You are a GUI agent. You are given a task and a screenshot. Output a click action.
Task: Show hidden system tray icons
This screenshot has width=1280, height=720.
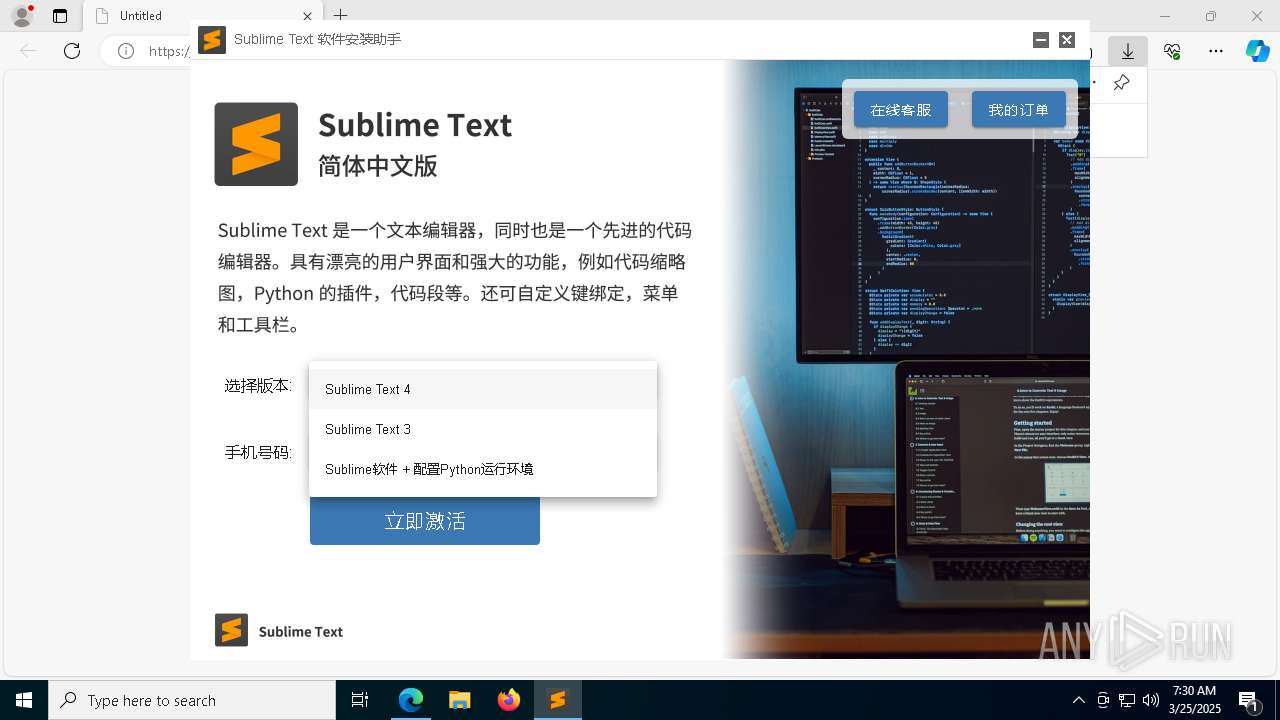(x=1078, y=700)
